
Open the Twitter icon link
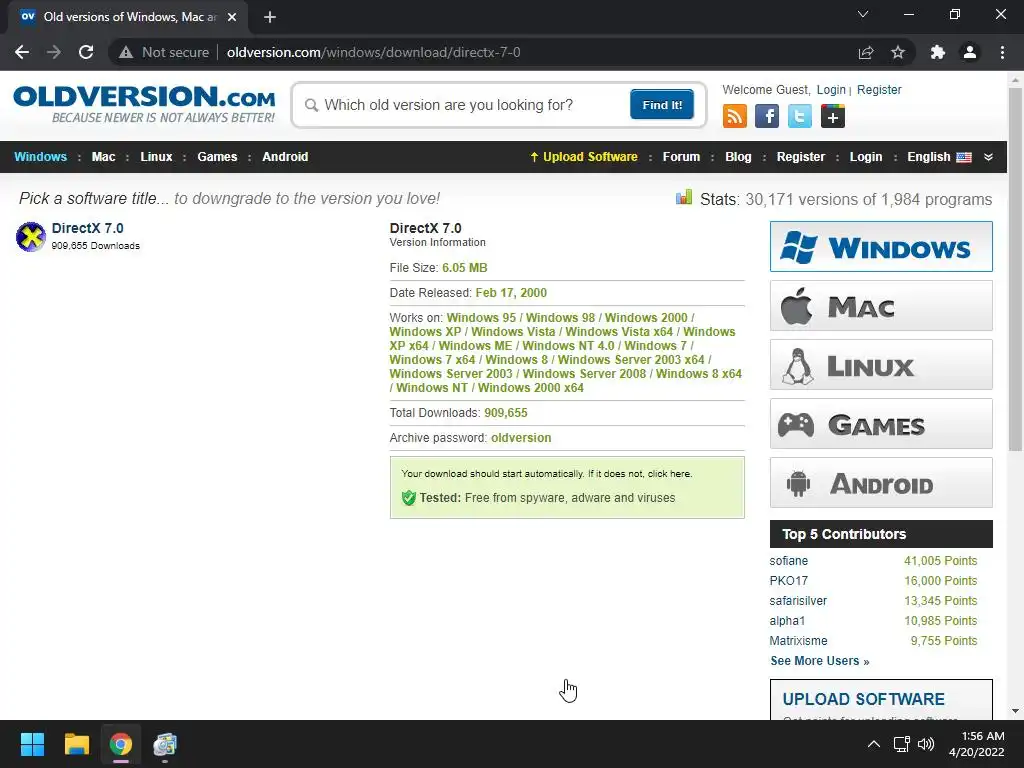tap(799, 116)
